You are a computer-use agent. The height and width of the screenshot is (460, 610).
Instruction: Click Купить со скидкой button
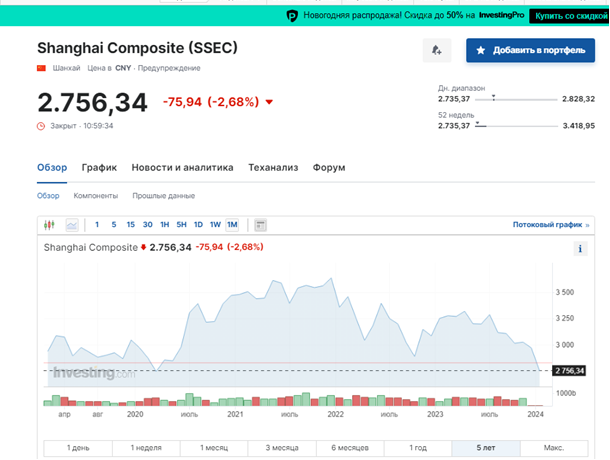569,16
